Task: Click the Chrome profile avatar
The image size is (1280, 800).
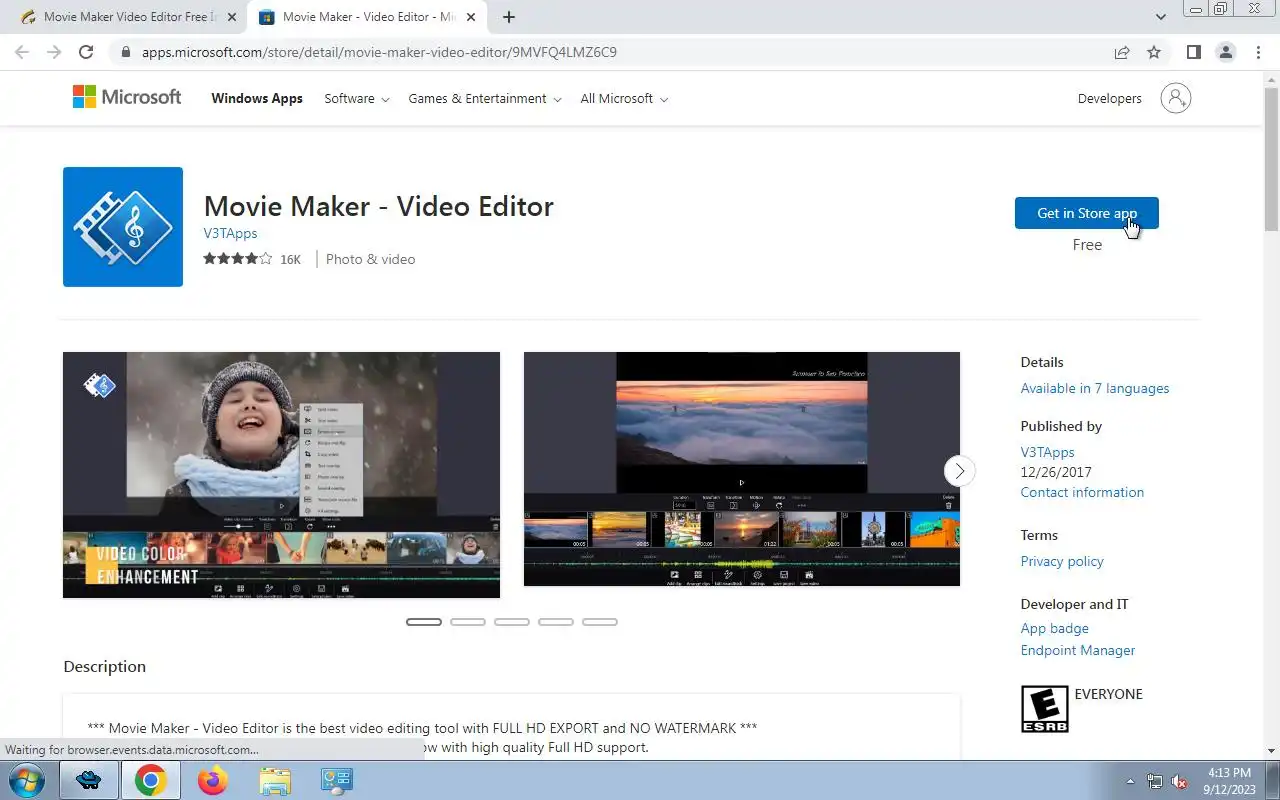Action: pyautogui.click(x=1225, y=52)
